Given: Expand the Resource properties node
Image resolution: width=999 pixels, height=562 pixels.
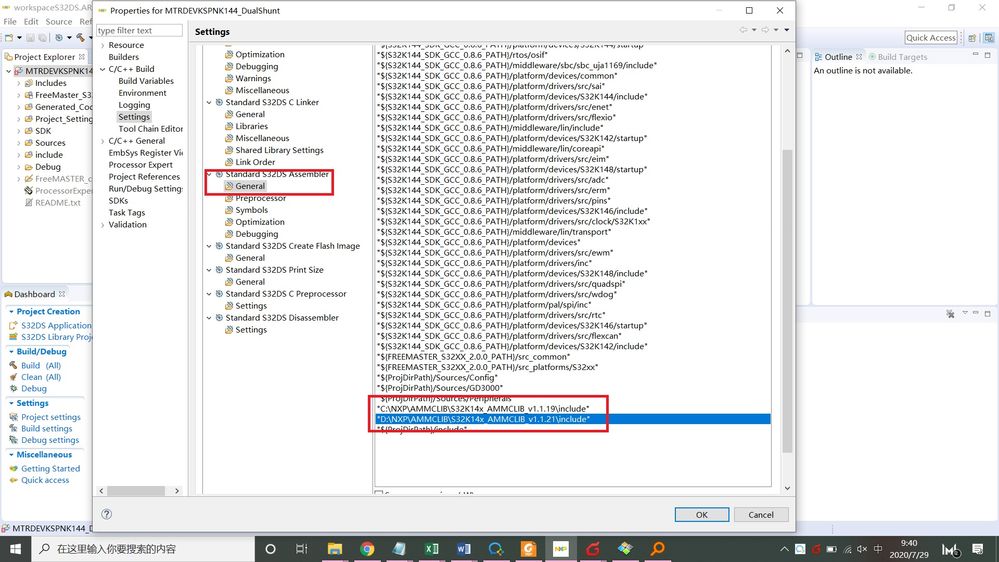Looking at the screenshot, I should click(103, 45).
